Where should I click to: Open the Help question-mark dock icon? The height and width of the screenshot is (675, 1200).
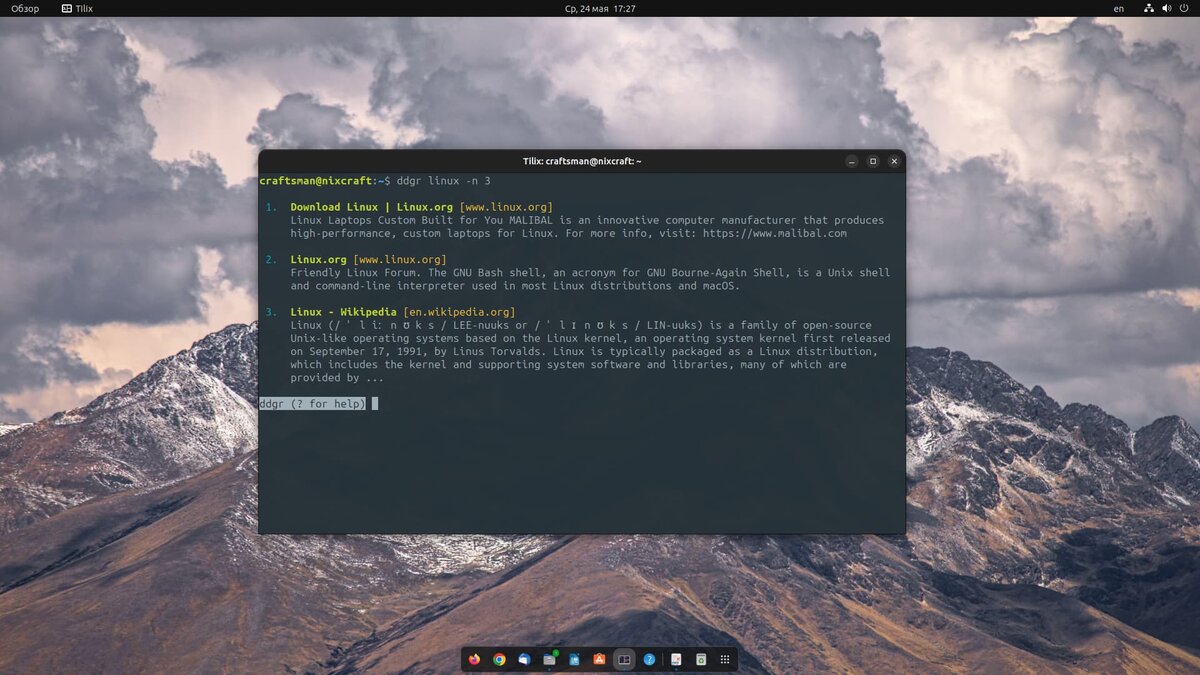(x=649, y=659)
